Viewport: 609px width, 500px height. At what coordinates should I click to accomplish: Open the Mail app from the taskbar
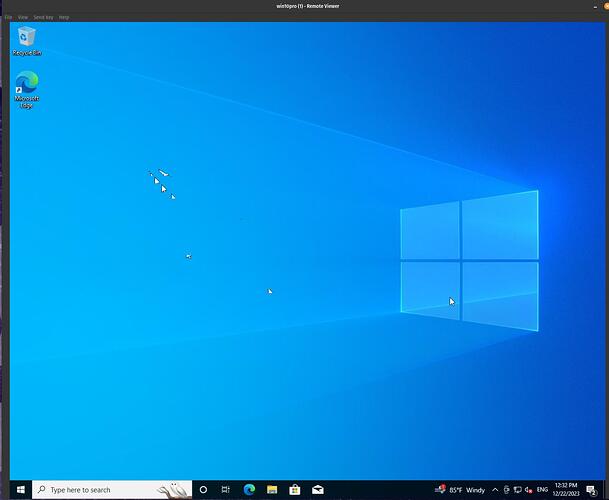click(x=318, y=490)
